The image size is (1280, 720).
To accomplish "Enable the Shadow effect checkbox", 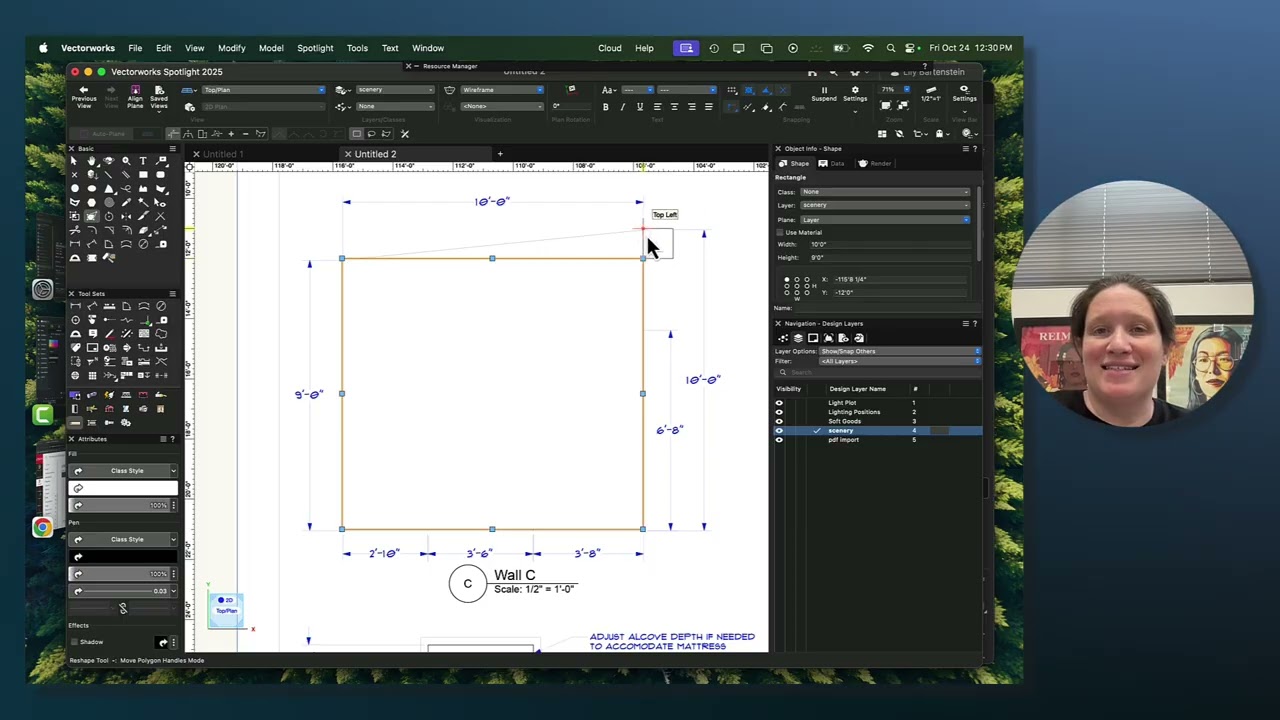I will point(73,642).
